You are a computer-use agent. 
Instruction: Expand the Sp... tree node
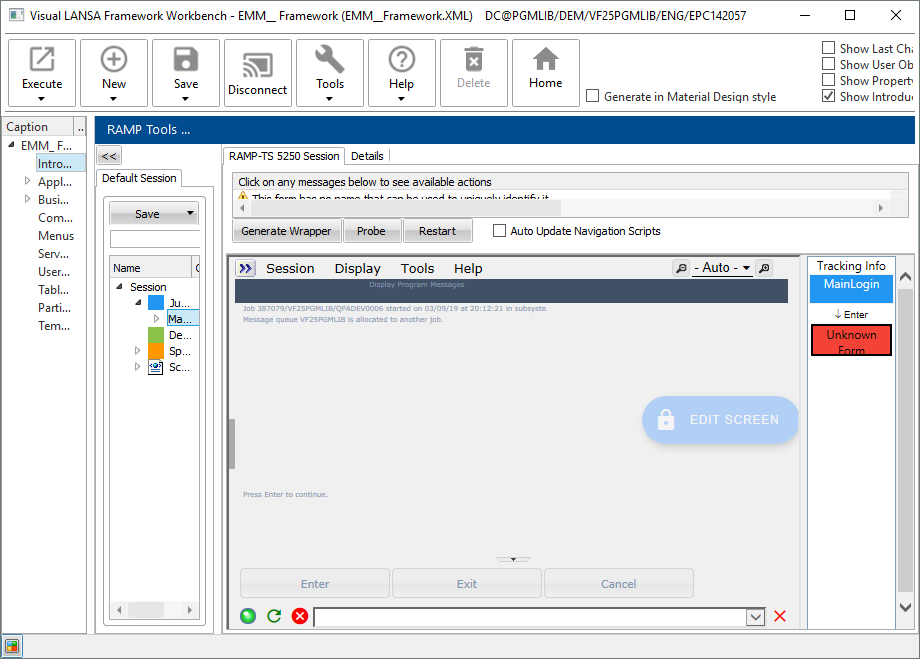[x=137, y=350]
